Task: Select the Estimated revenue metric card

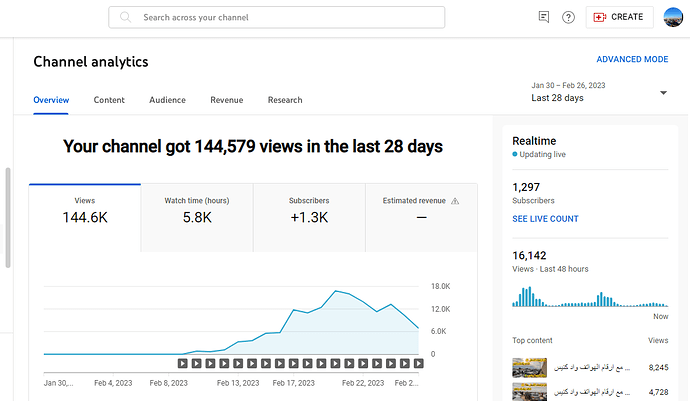Action: pyautogui.click(x=421, y=210)
